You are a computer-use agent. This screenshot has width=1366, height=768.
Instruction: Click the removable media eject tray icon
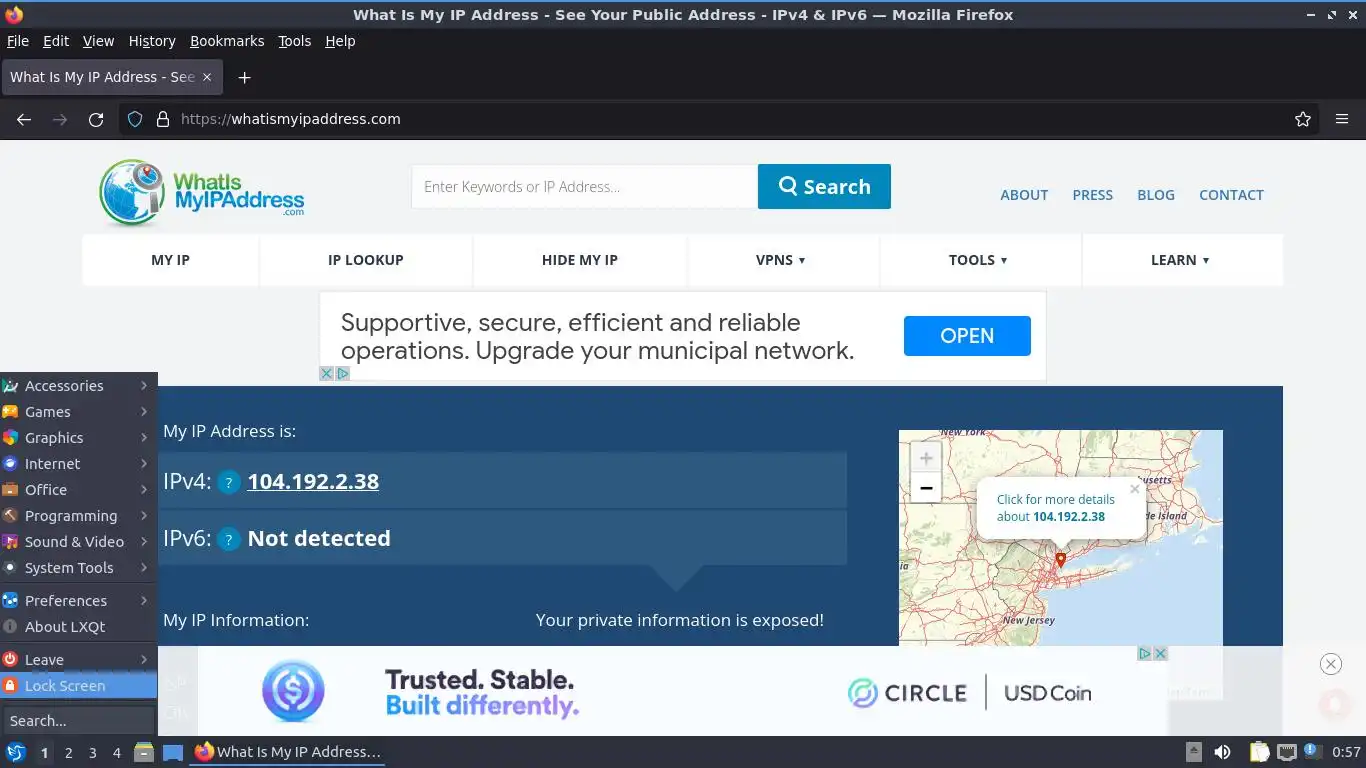tap(1194, 752)
